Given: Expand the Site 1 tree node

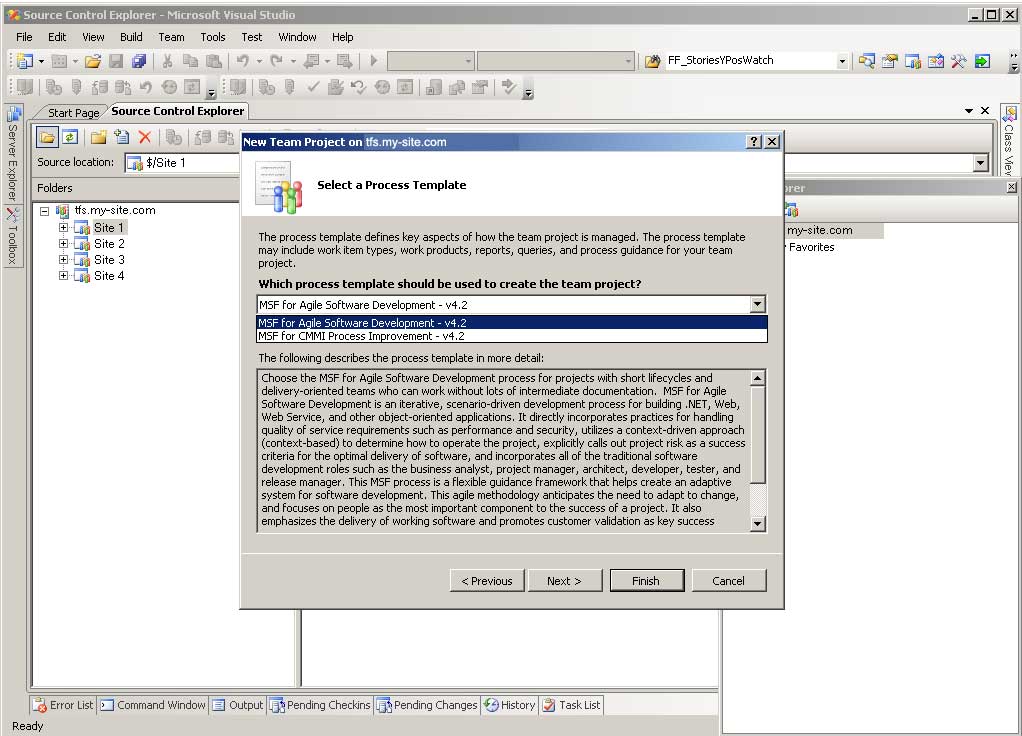Looking at the screenshot, I should click(63, 228).
